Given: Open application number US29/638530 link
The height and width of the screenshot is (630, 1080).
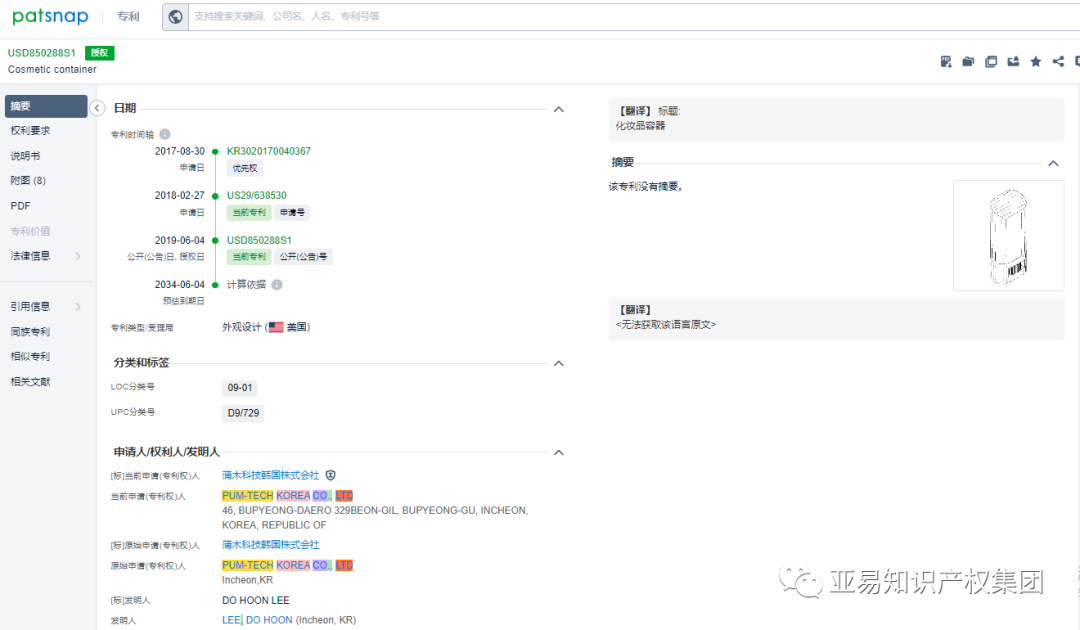Looking at the screenshot, I should coord(256,196).
